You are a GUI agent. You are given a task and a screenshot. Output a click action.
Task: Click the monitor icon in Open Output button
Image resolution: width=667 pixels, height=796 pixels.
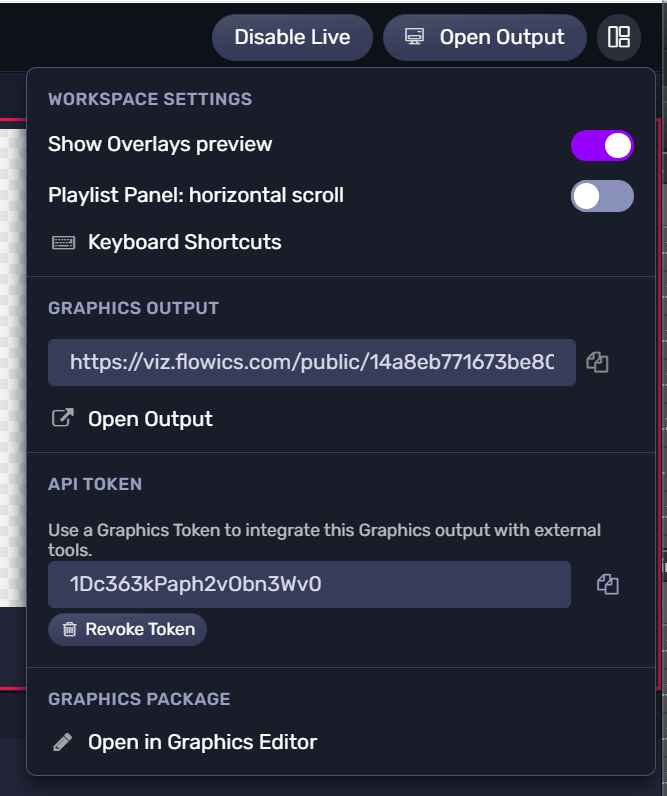coord(414,37)
